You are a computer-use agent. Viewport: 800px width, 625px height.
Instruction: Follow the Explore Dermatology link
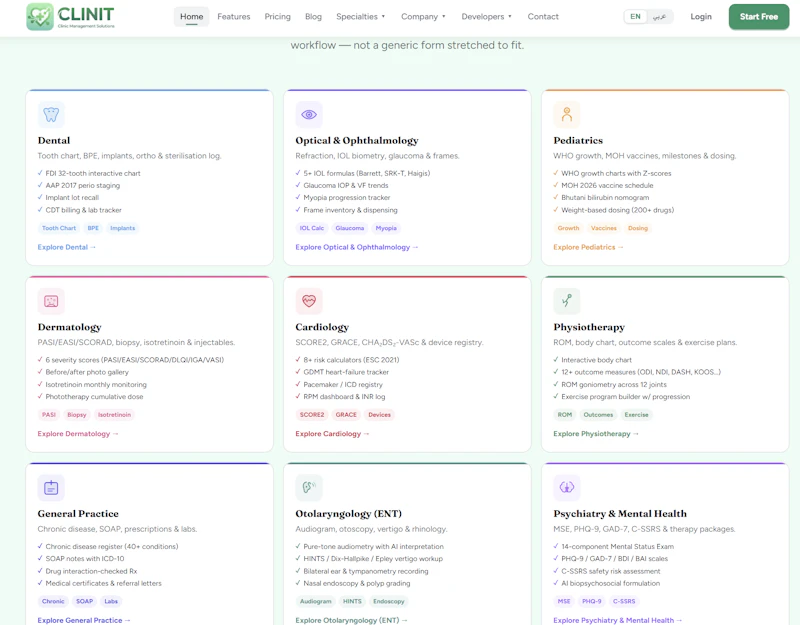[x=78, y=434]
